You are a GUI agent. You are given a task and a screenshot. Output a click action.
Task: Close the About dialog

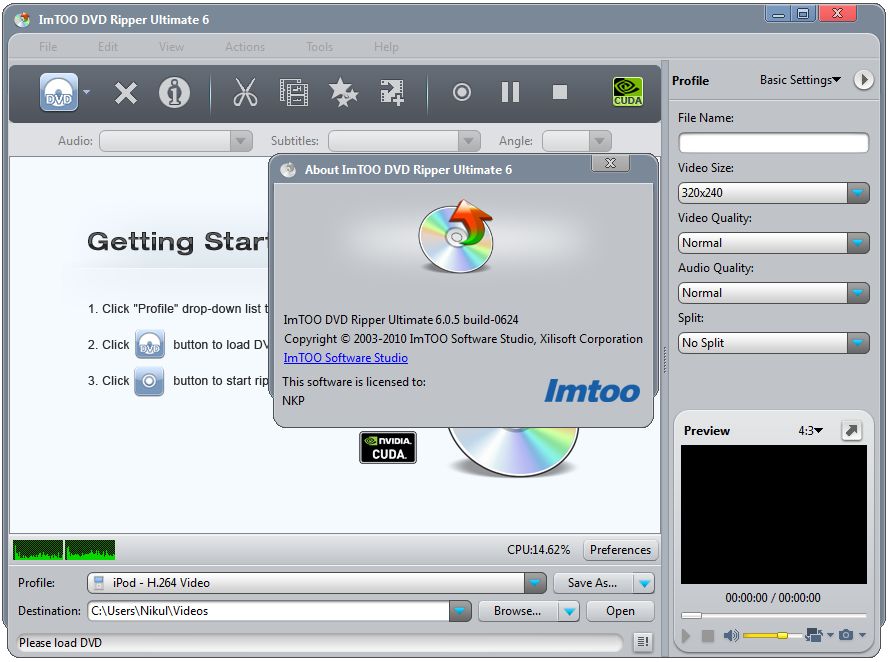pos(610,163)
